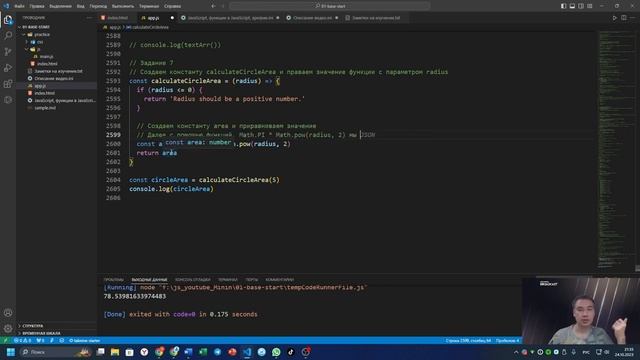Image resolution: width=640 pixels, height=360 pixels.
Task: Switch to the Комментарии panel tab
Action: (x=280, y=280)
